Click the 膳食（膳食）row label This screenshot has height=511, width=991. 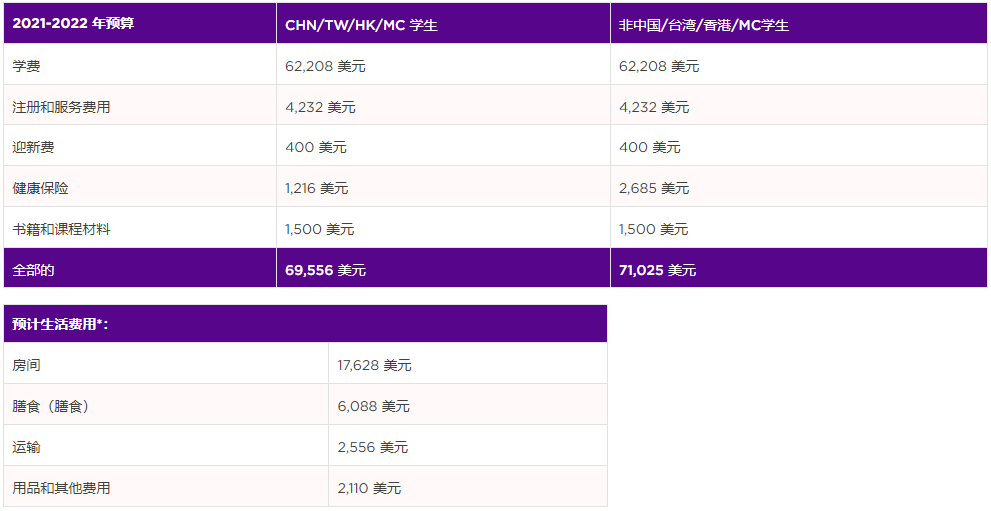[51, 406]
